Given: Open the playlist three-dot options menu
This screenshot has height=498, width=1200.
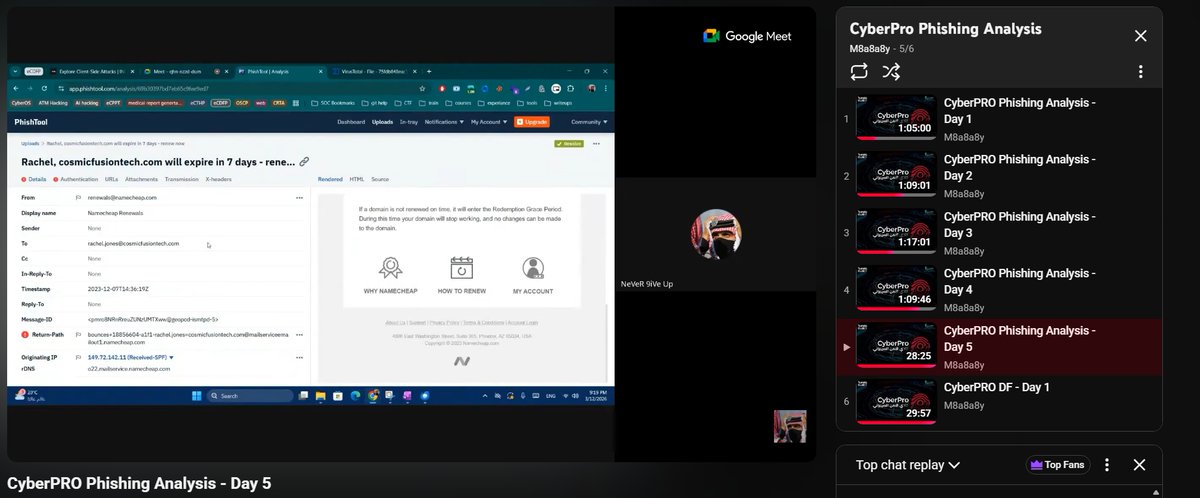Looking at the screenshot, I should 1140,72.
